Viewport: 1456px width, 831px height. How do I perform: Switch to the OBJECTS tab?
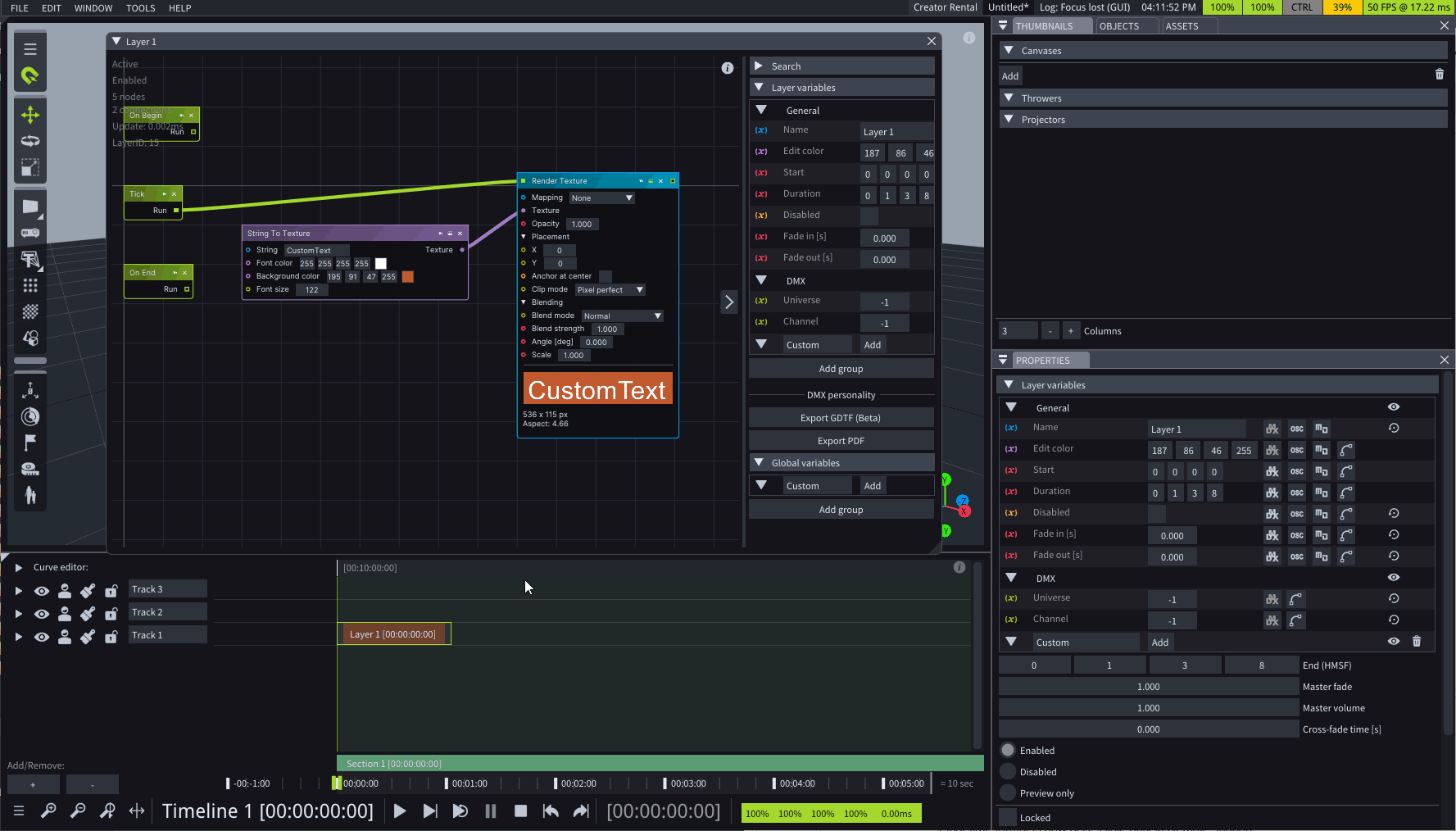1118,26
